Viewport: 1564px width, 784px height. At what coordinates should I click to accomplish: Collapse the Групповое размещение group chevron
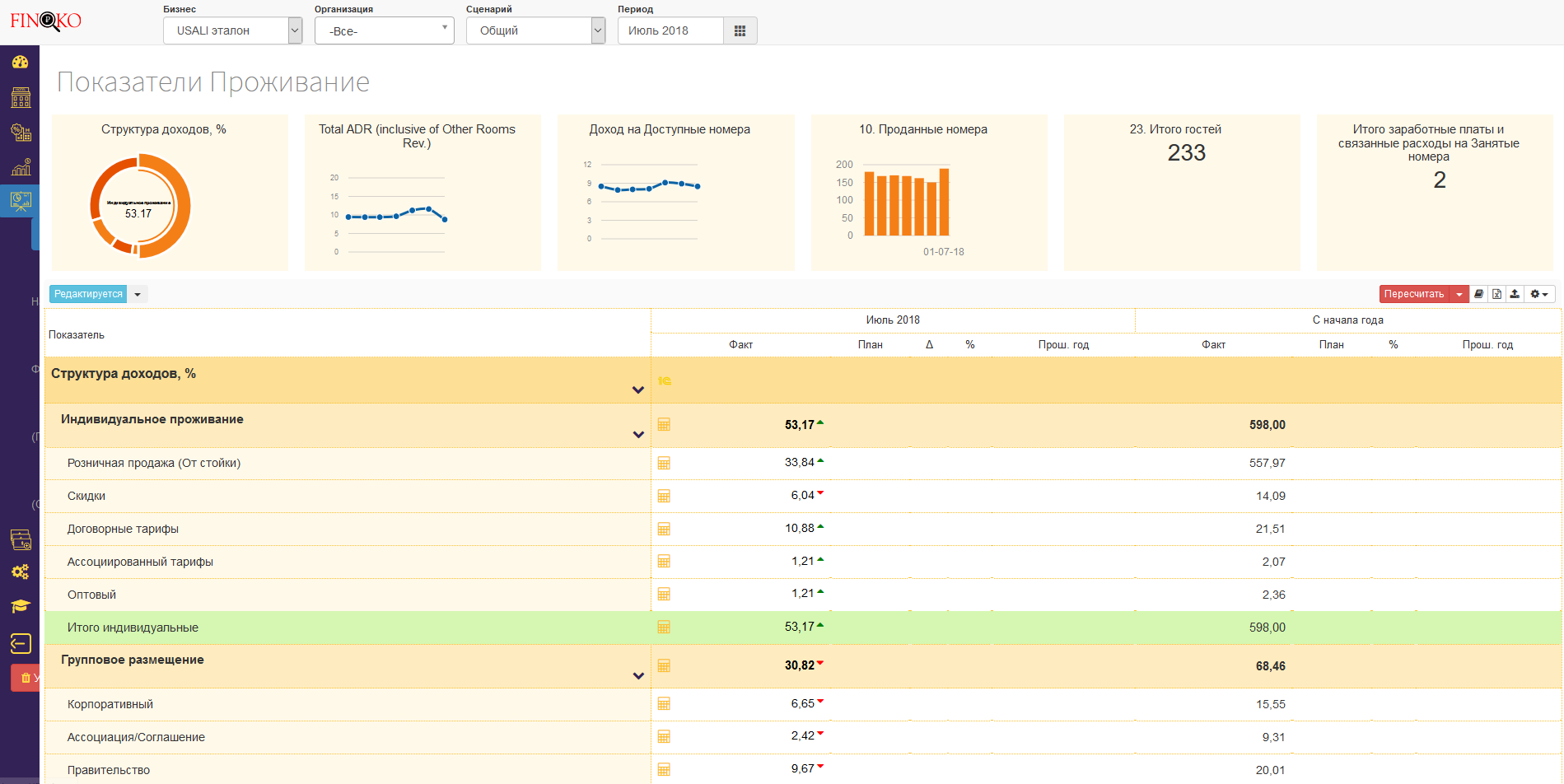pyautogui.click(x=637, y=675)
